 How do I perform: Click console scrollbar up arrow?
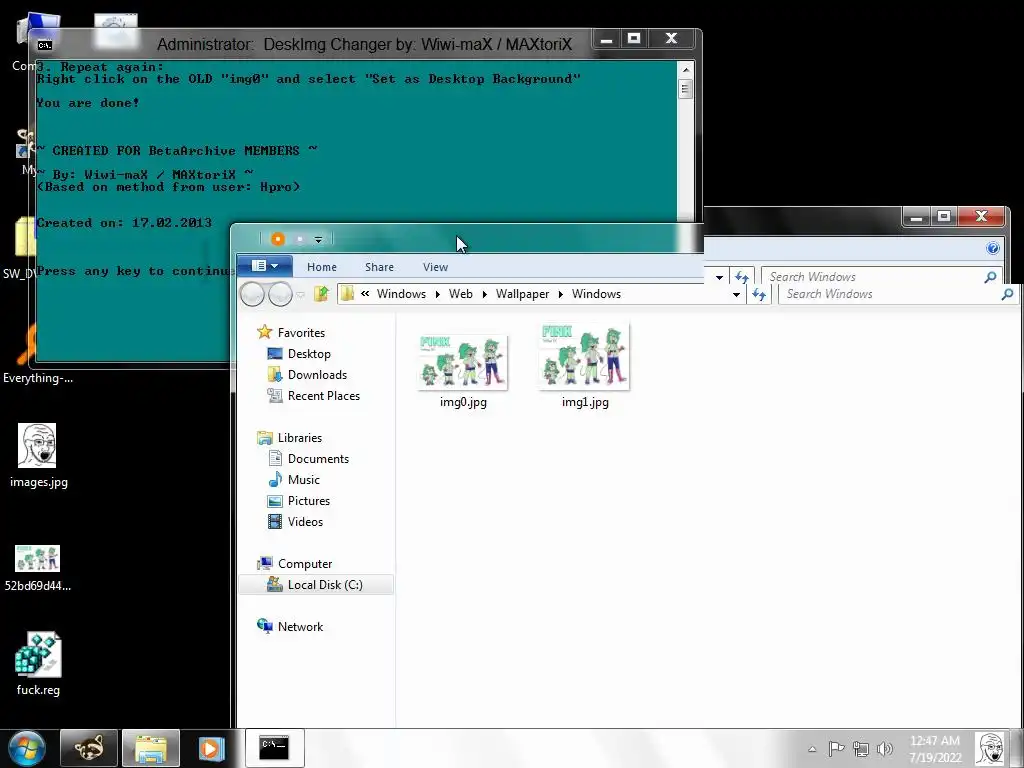point(685,69)
